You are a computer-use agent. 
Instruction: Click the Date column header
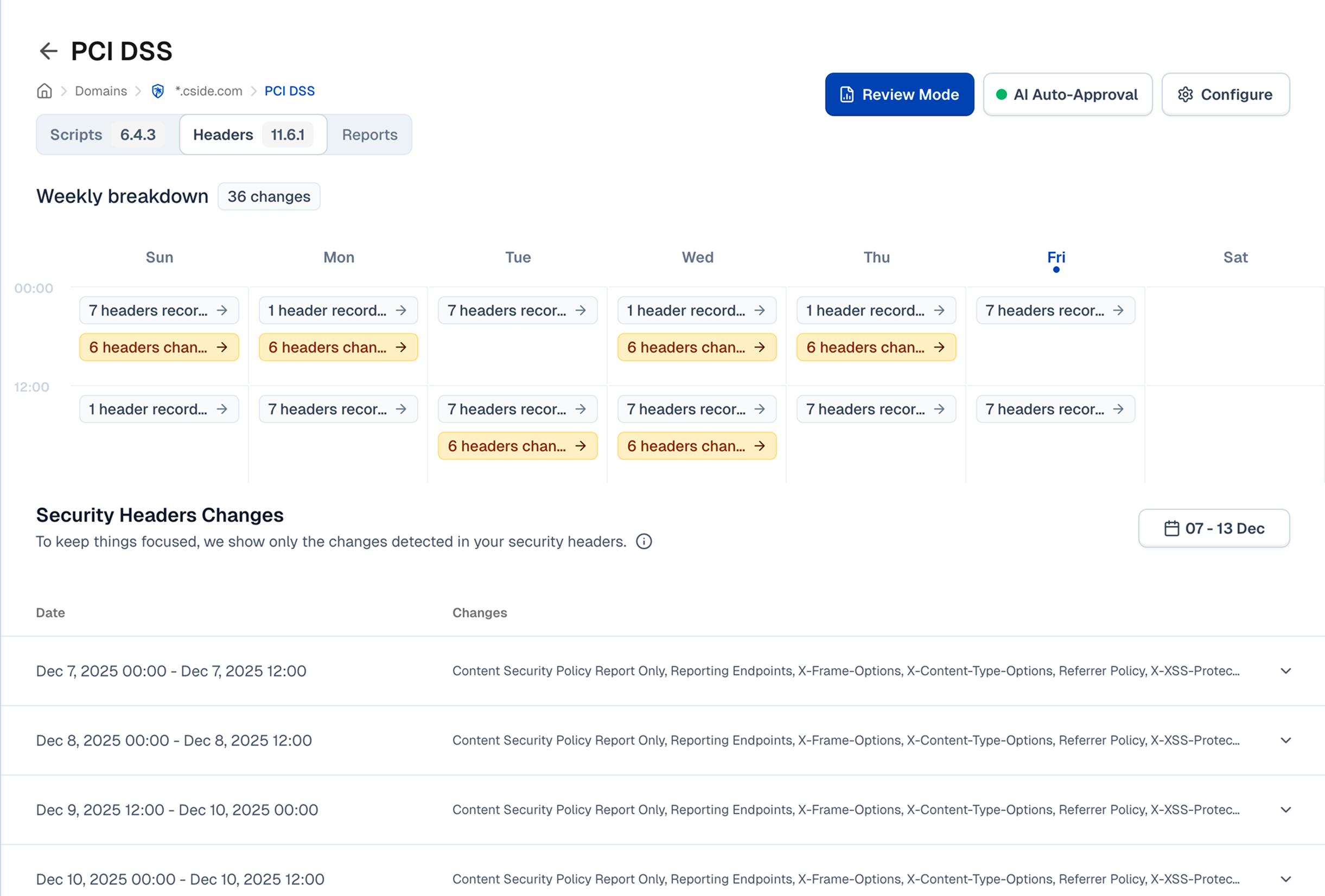(x=51, y=613)
